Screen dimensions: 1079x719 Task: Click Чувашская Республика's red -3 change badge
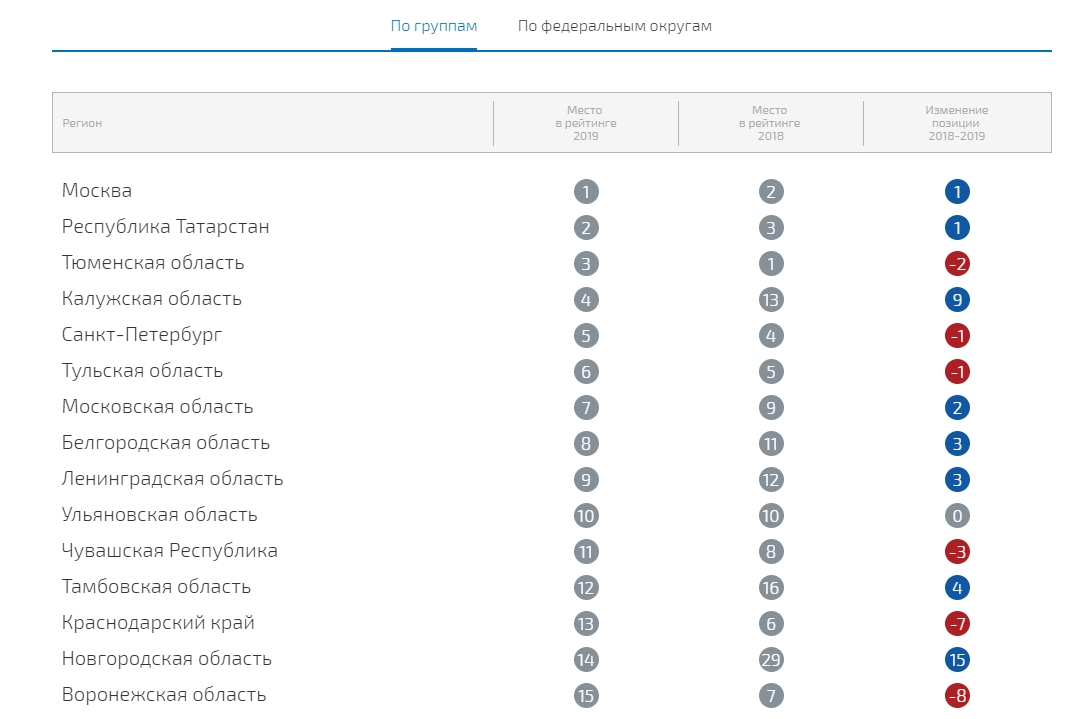957,552
